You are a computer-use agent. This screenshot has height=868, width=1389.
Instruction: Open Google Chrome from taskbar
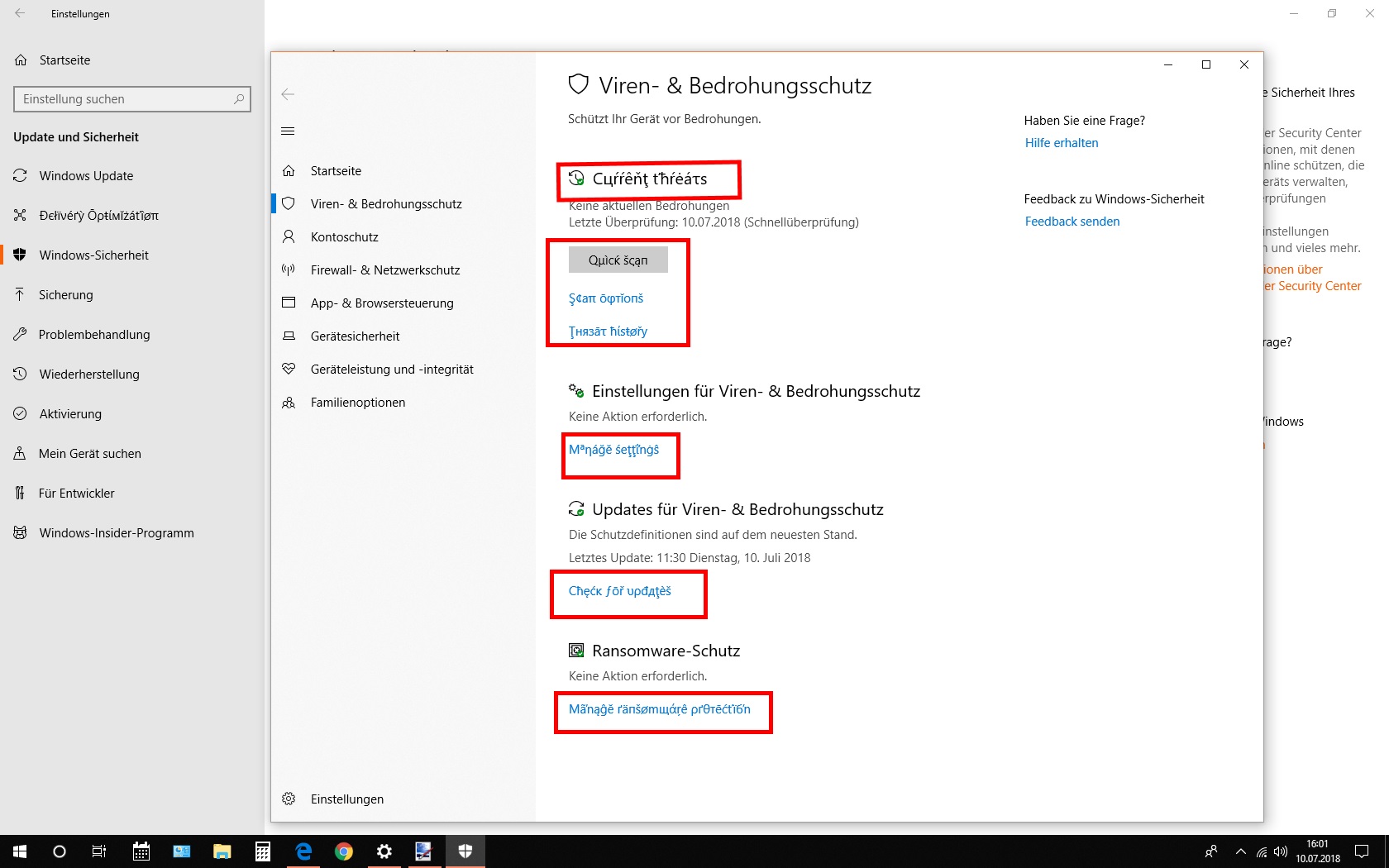(344, 851)
